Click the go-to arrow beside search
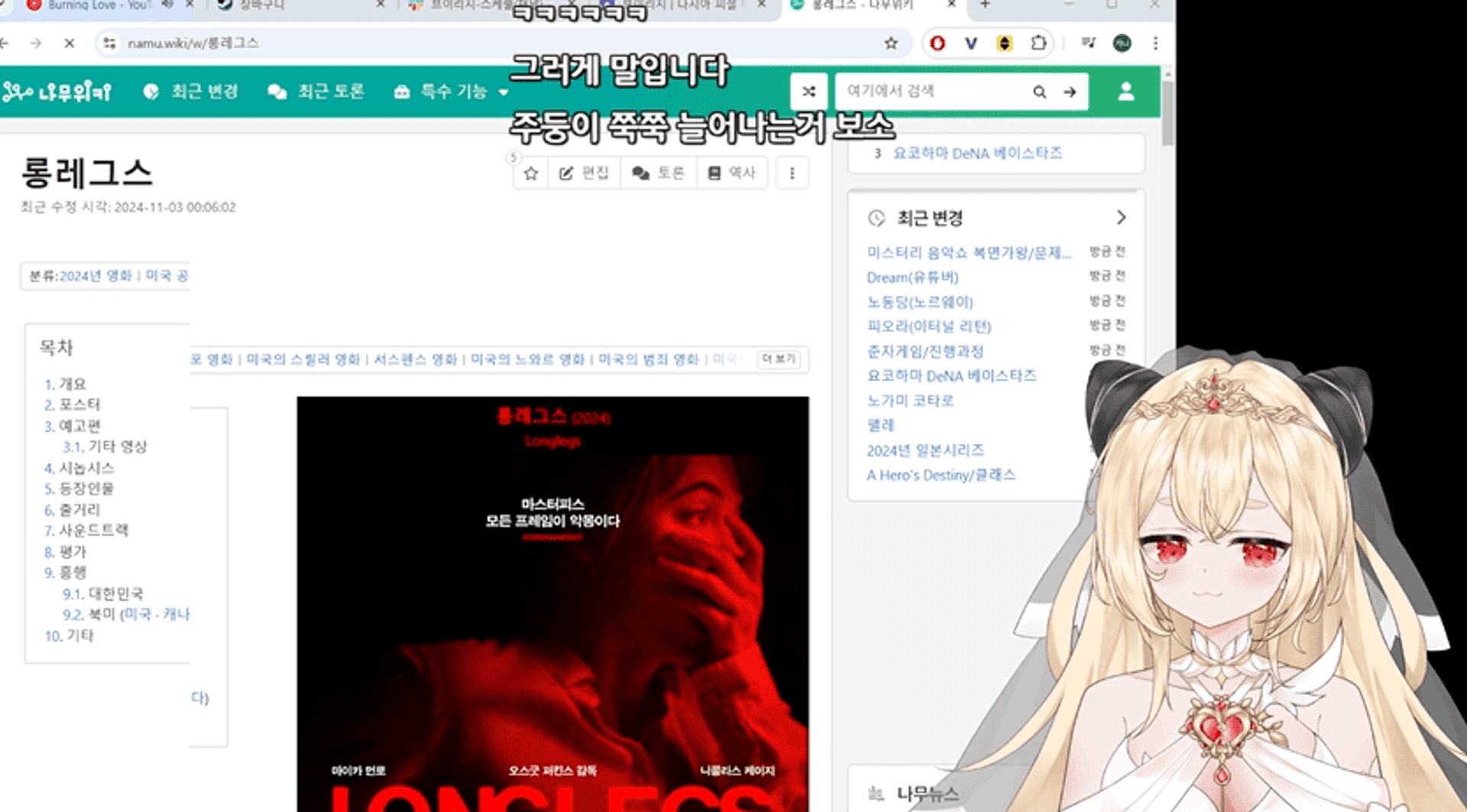This screenshot has height=812, width=1467. click(x=1070, y=92)
